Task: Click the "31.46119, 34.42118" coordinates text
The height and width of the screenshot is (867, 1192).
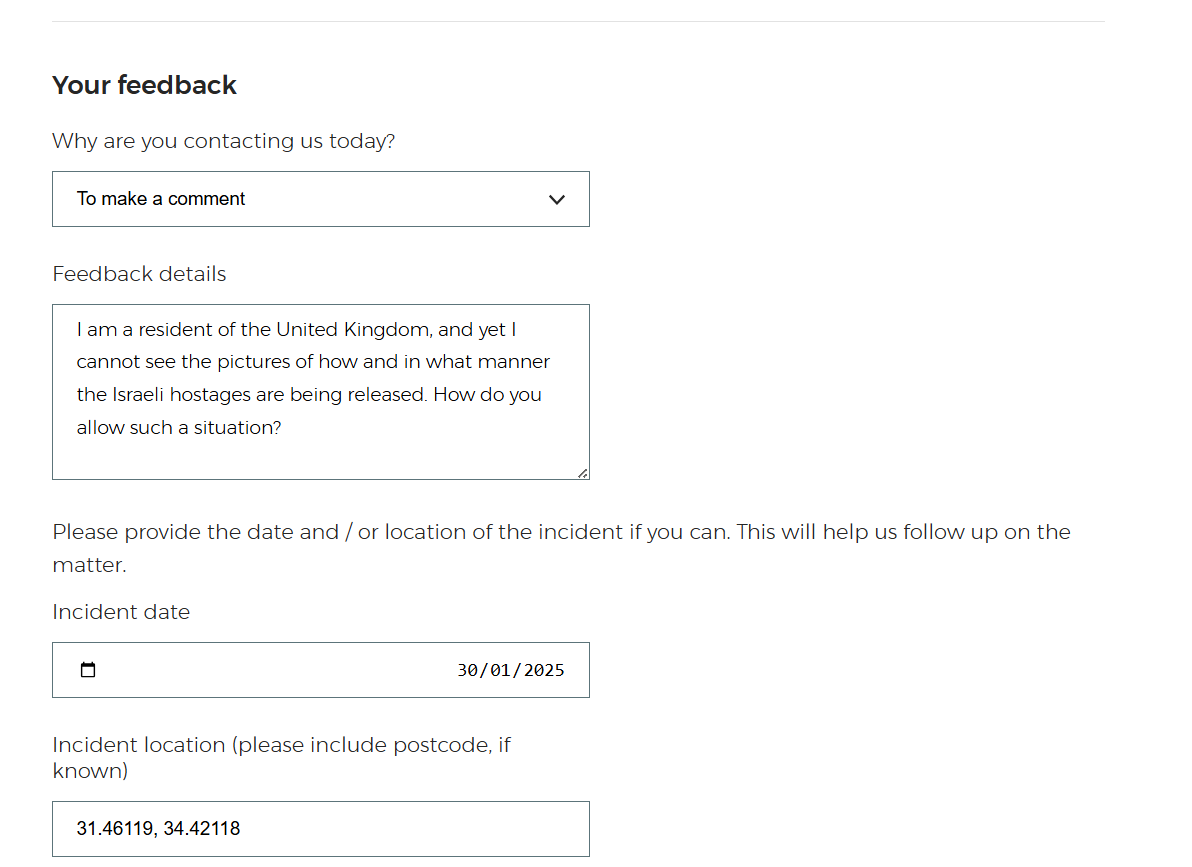Action: (158, 829)
